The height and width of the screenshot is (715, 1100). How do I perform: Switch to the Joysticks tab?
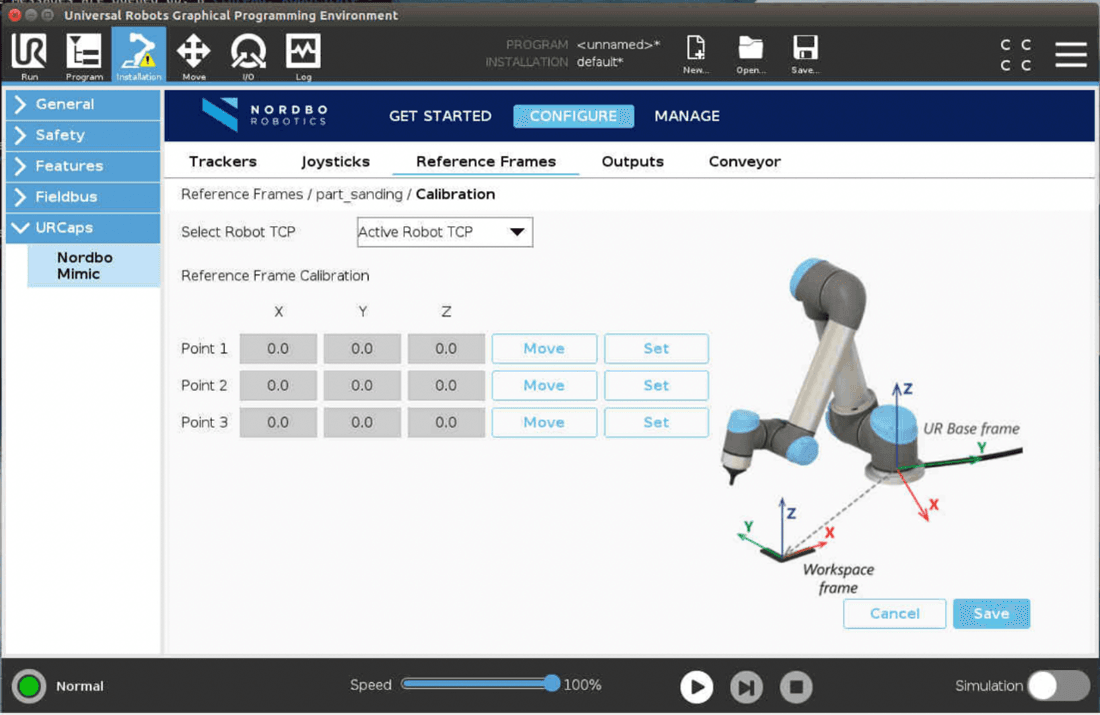coord(335,162)
